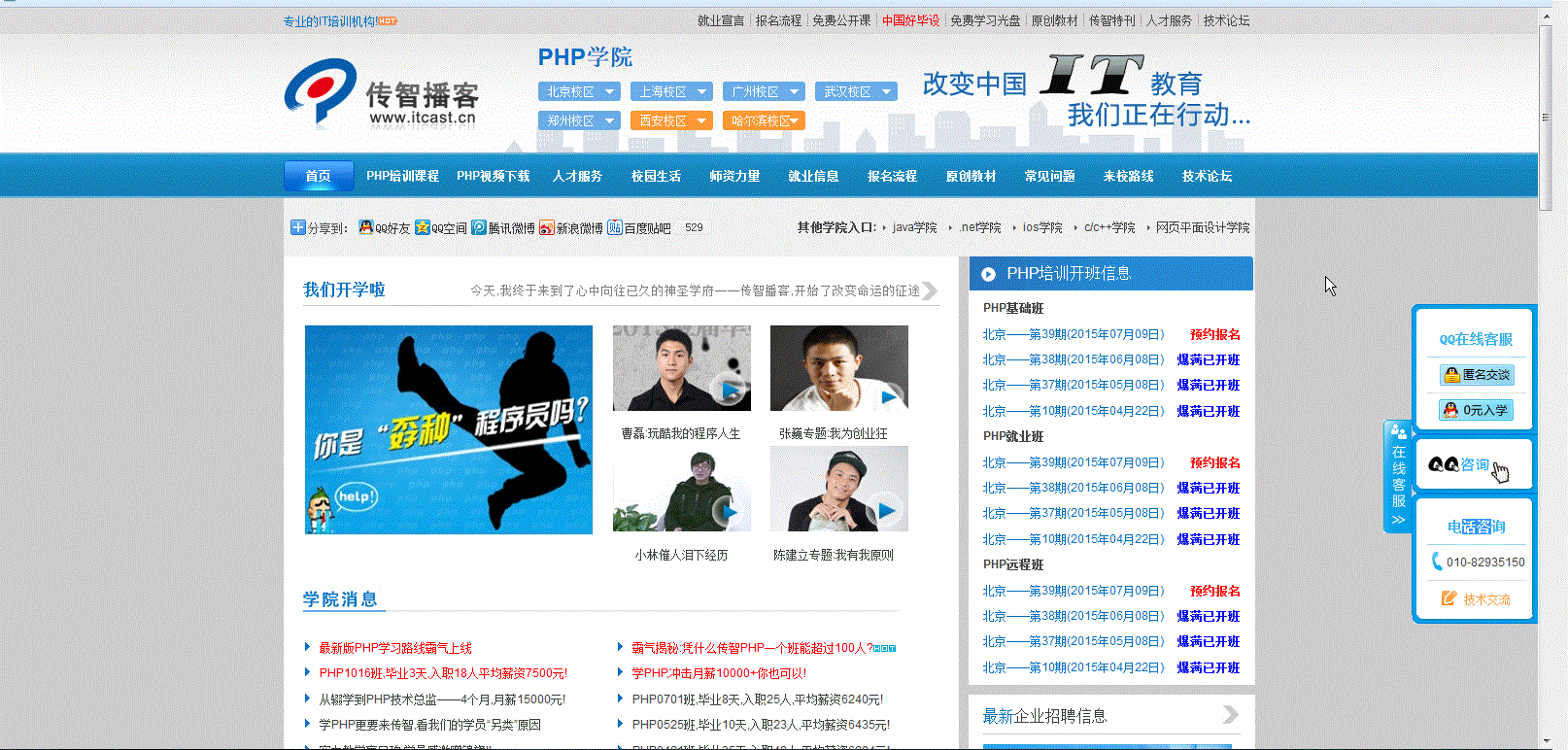Open news 最新版PHP学习路线霸气上线

(395, 648)
